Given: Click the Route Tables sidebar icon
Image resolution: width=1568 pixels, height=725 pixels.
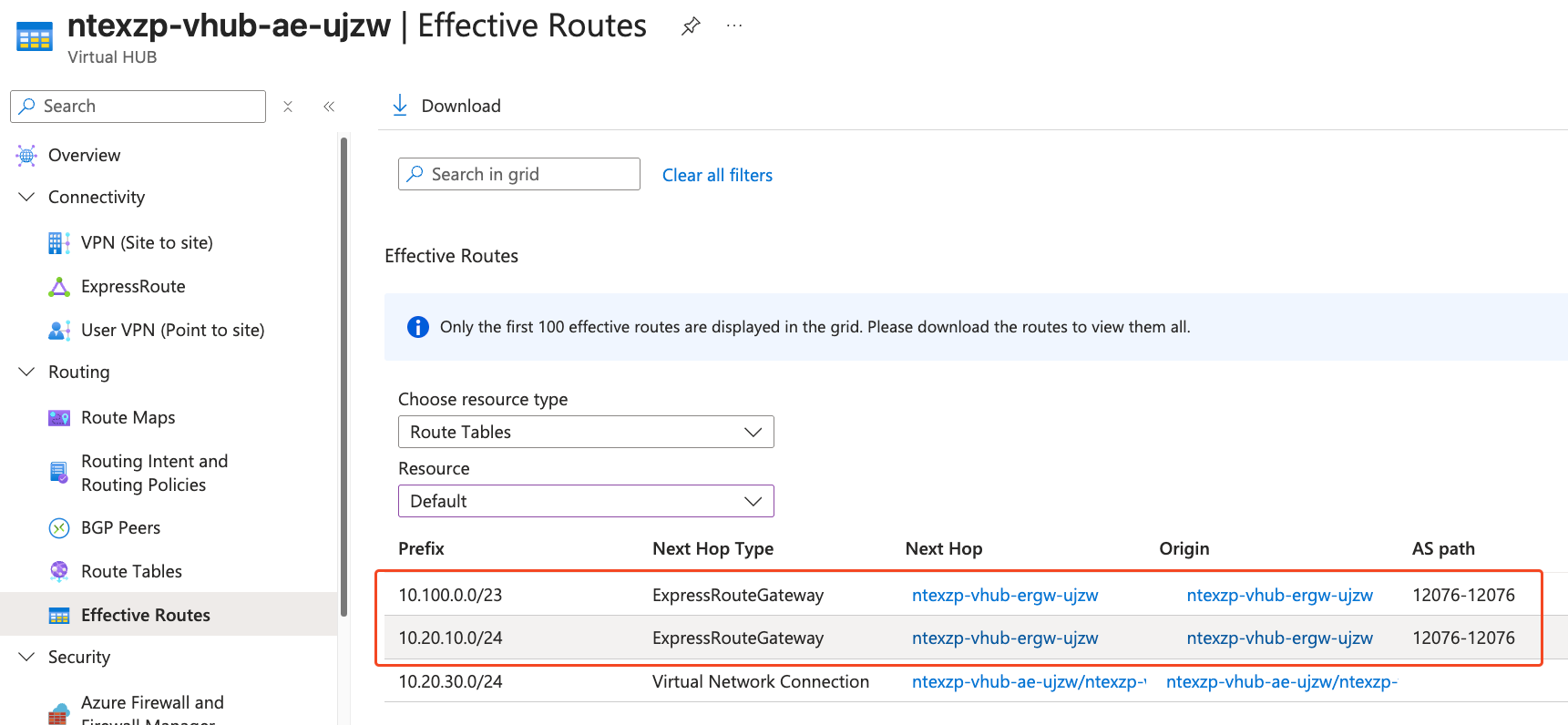Looking at the screenshot, I should pyautogui.click(x=59, y=571).
